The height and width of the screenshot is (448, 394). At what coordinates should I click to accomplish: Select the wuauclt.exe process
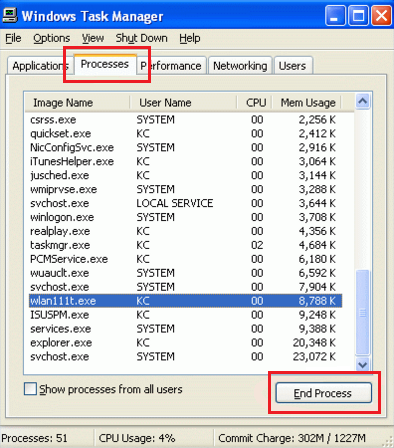(x=185, y=273)
